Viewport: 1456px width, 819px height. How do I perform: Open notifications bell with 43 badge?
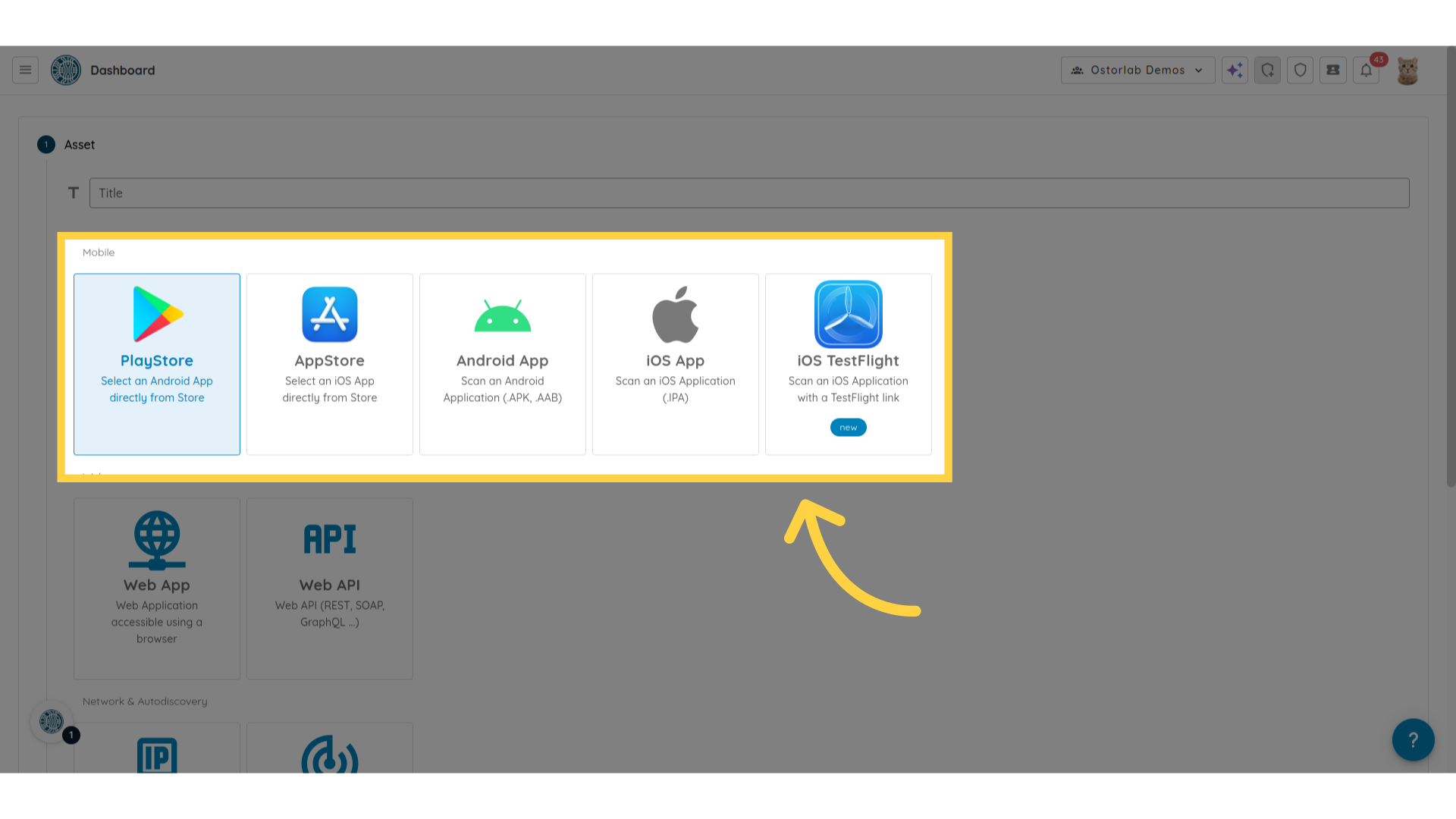coord(1366,70)
